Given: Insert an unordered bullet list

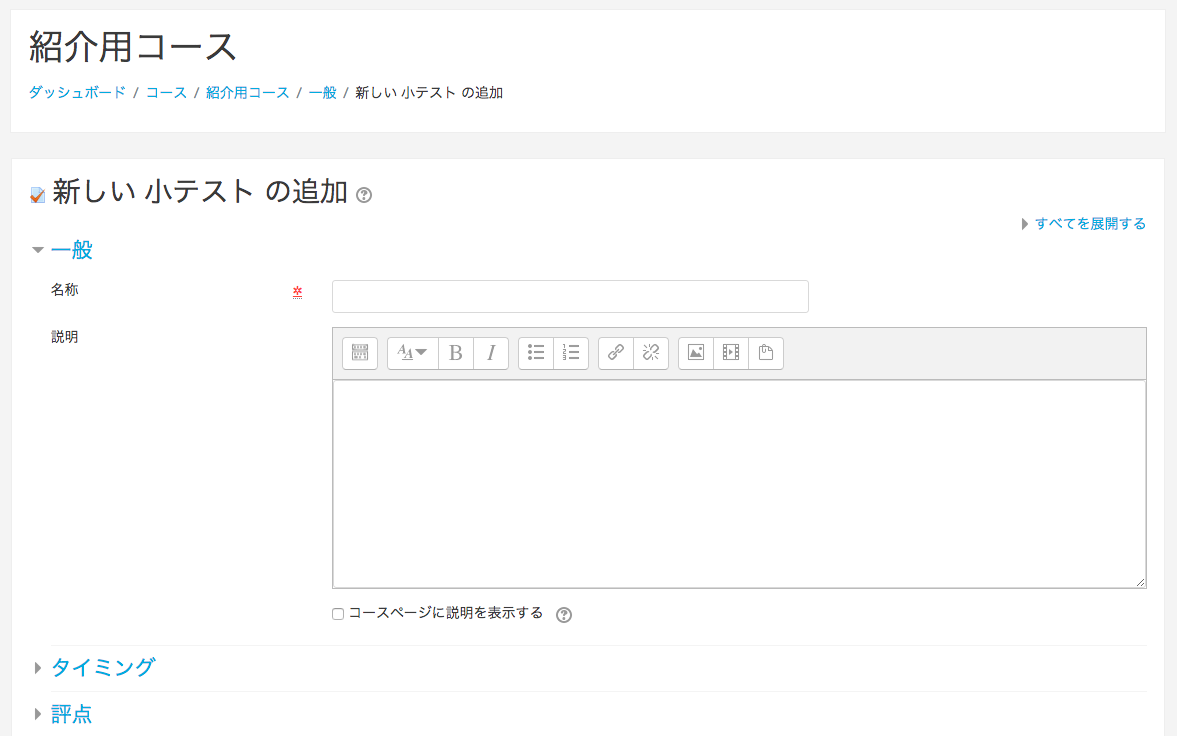Looking at the screenshot, I should (x=536, y=353).
